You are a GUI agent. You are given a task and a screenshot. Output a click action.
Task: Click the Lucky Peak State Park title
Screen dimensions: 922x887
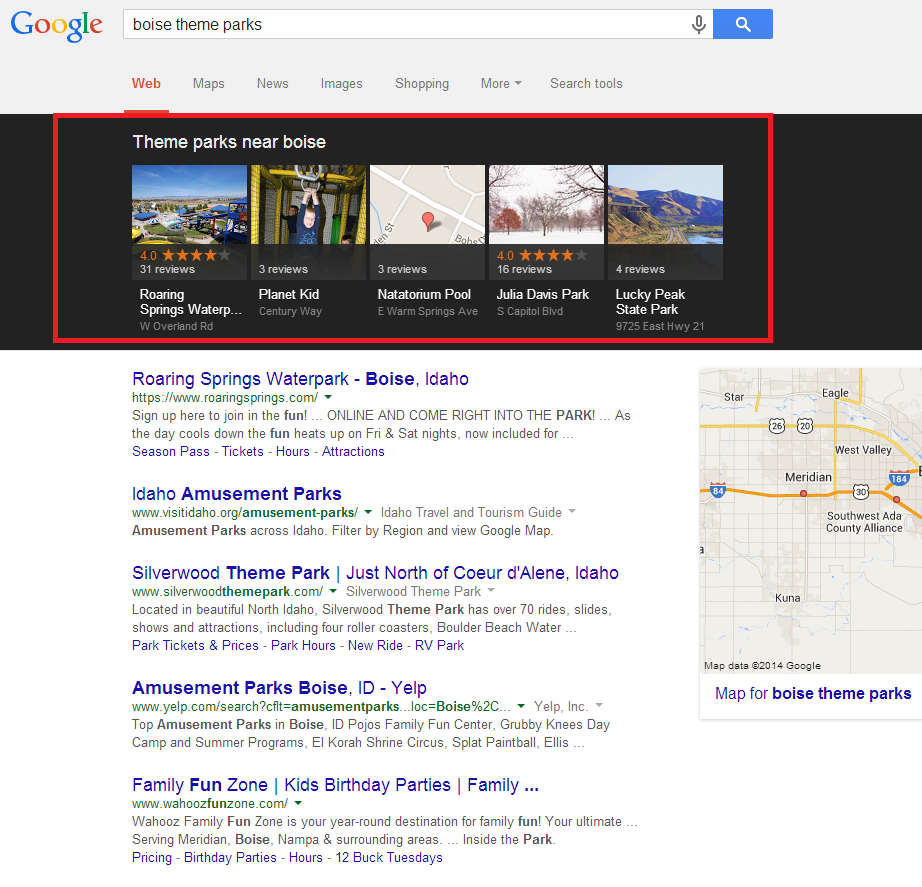650,302
